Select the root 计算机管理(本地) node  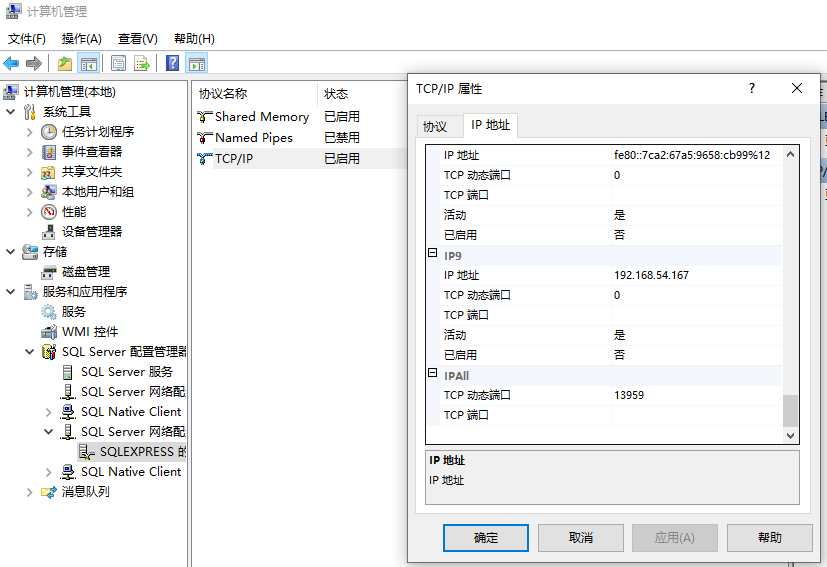click(x=70, y=92)
